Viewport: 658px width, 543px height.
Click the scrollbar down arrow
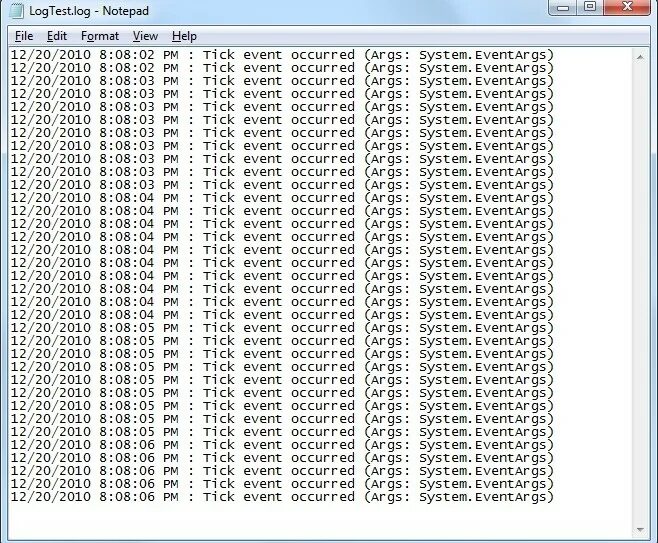click(x=640, y=530)
